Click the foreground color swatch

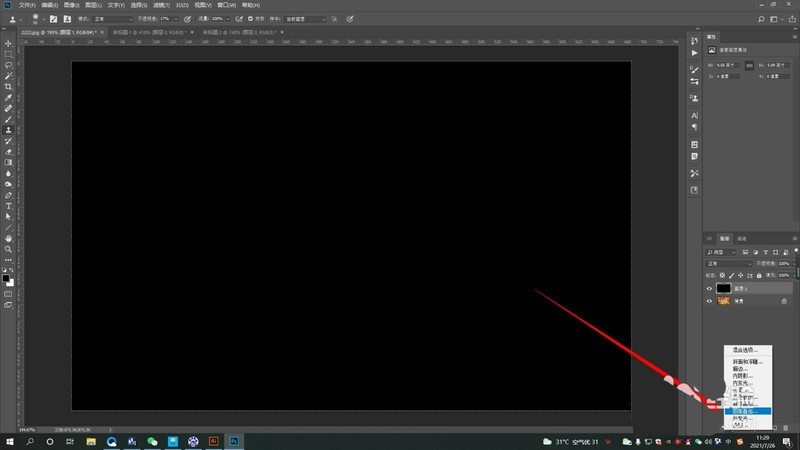click(7, 278)
